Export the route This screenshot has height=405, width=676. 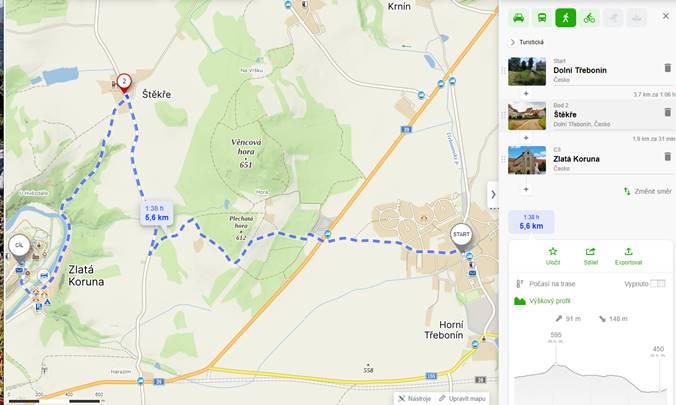pos(628,256)
